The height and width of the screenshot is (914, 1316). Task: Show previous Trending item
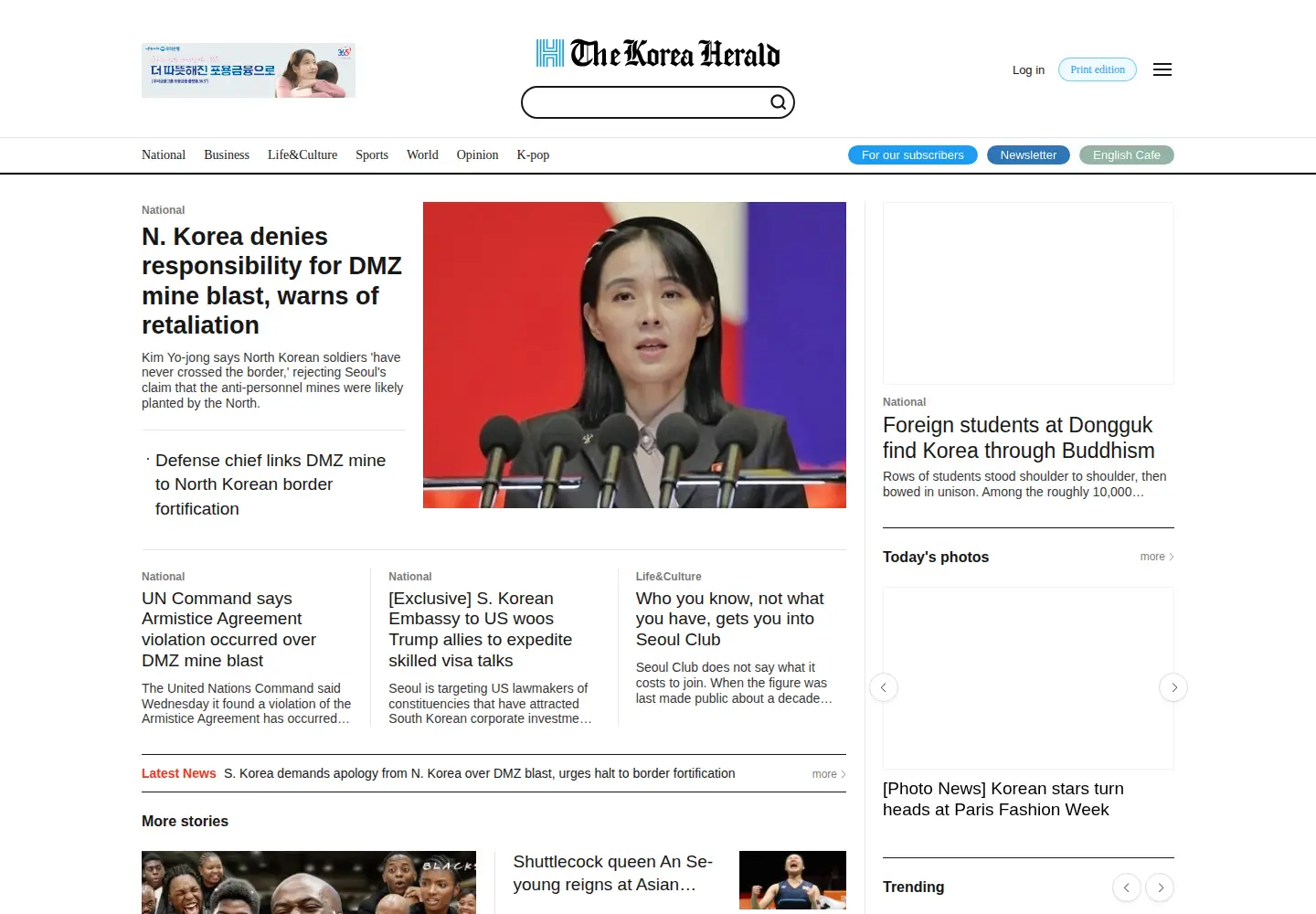tap(1127, 887)
